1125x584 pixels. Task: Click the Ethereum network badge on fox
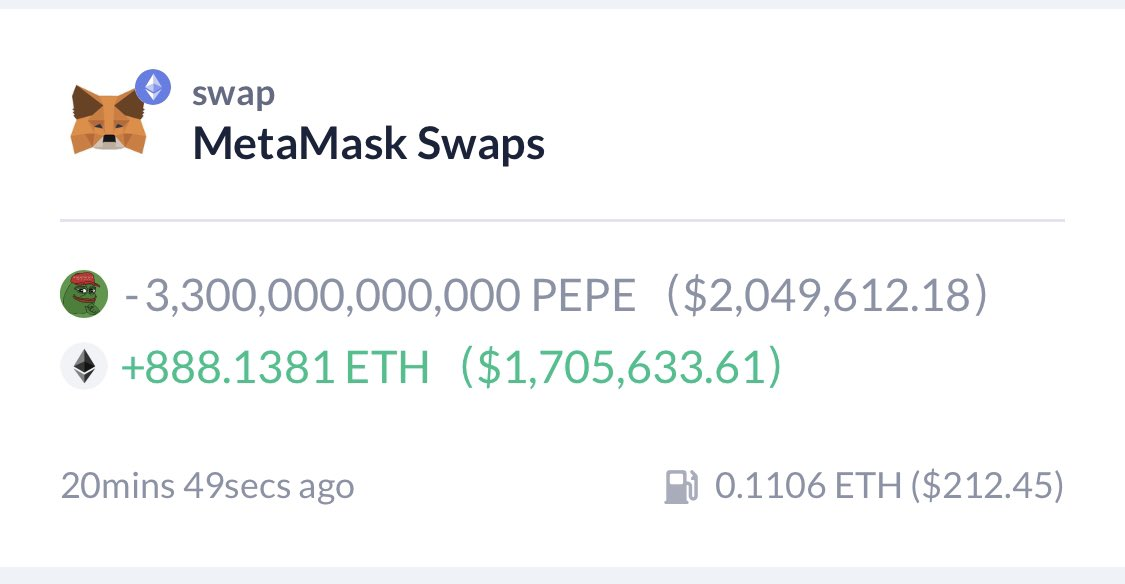[153, 88]
